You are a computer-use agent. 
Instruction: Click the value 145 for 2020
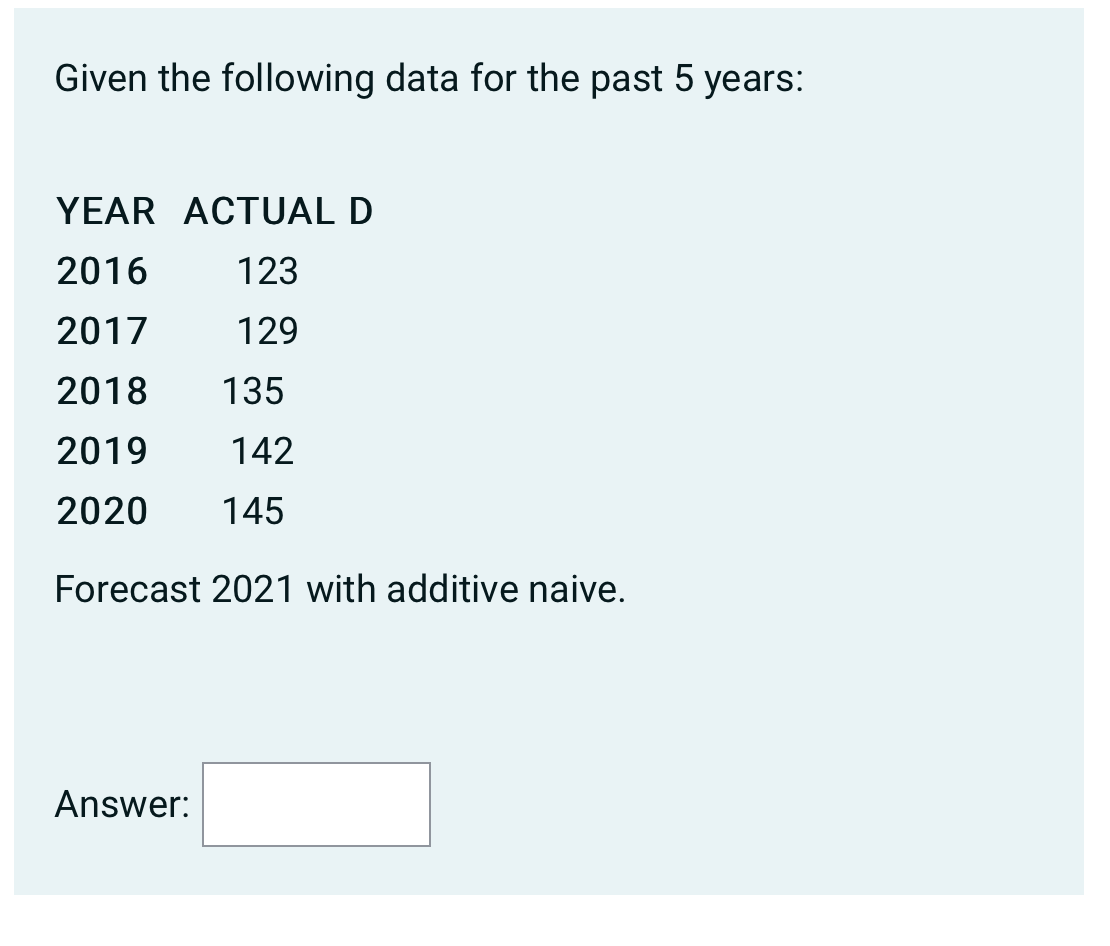tap(254, 511)
